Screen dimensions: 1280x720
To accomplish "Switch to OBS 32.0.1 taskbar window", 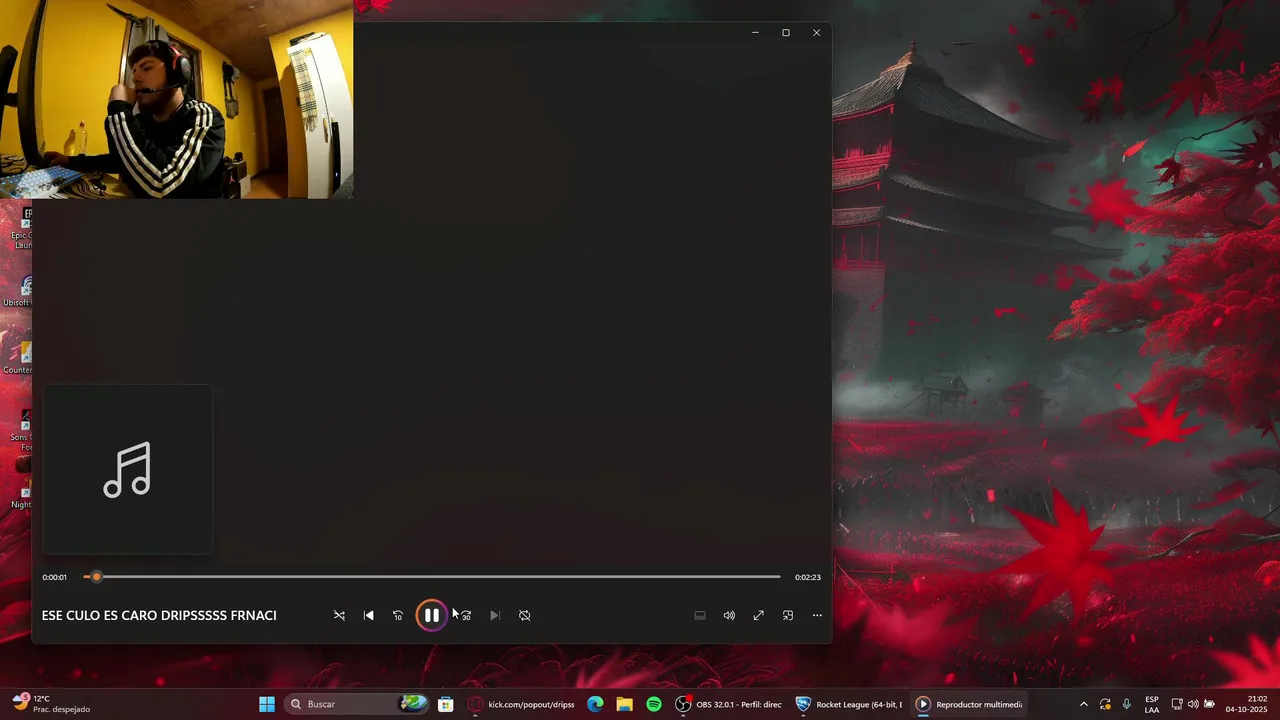I will (x=730, y=704).
